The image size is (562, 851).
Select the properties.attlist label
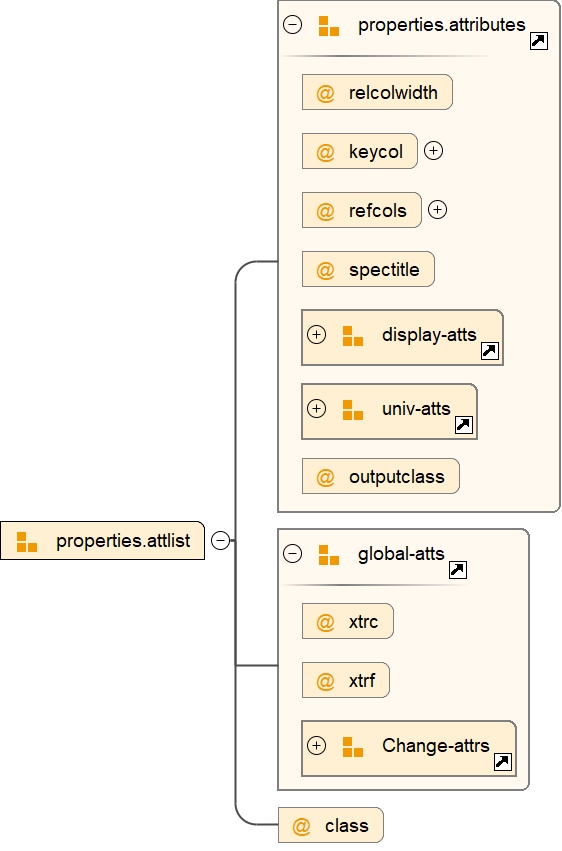123,541
